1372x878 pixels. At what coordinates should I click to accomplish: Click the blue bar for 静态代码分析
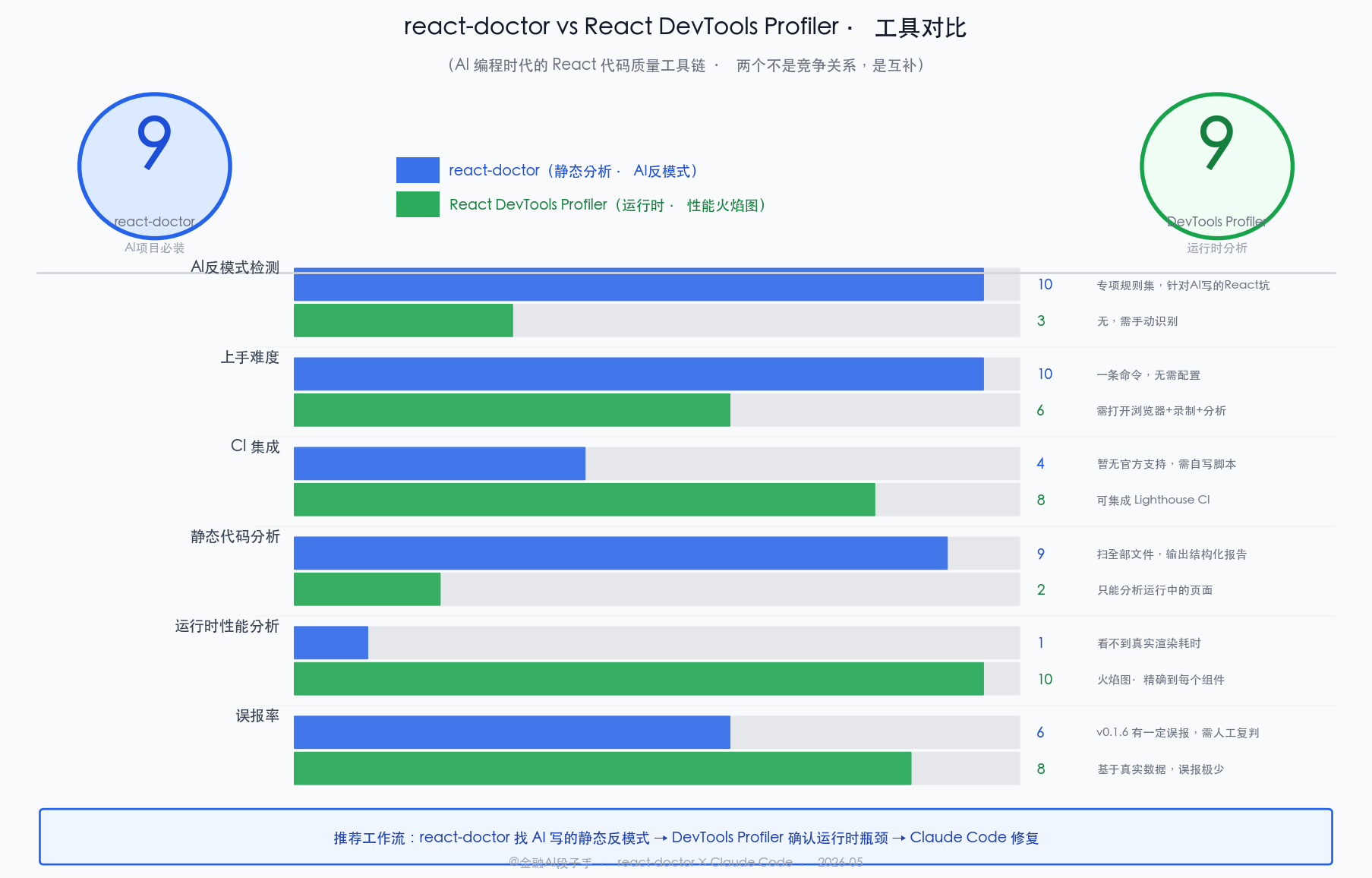click(x=620, y=553)
